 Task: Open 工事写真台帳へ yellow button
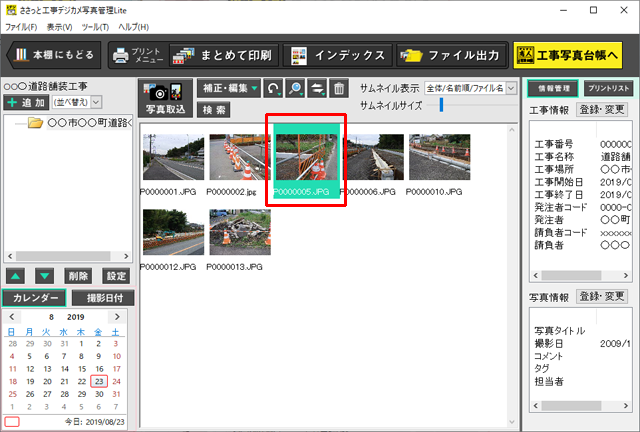tap(568, 55)
